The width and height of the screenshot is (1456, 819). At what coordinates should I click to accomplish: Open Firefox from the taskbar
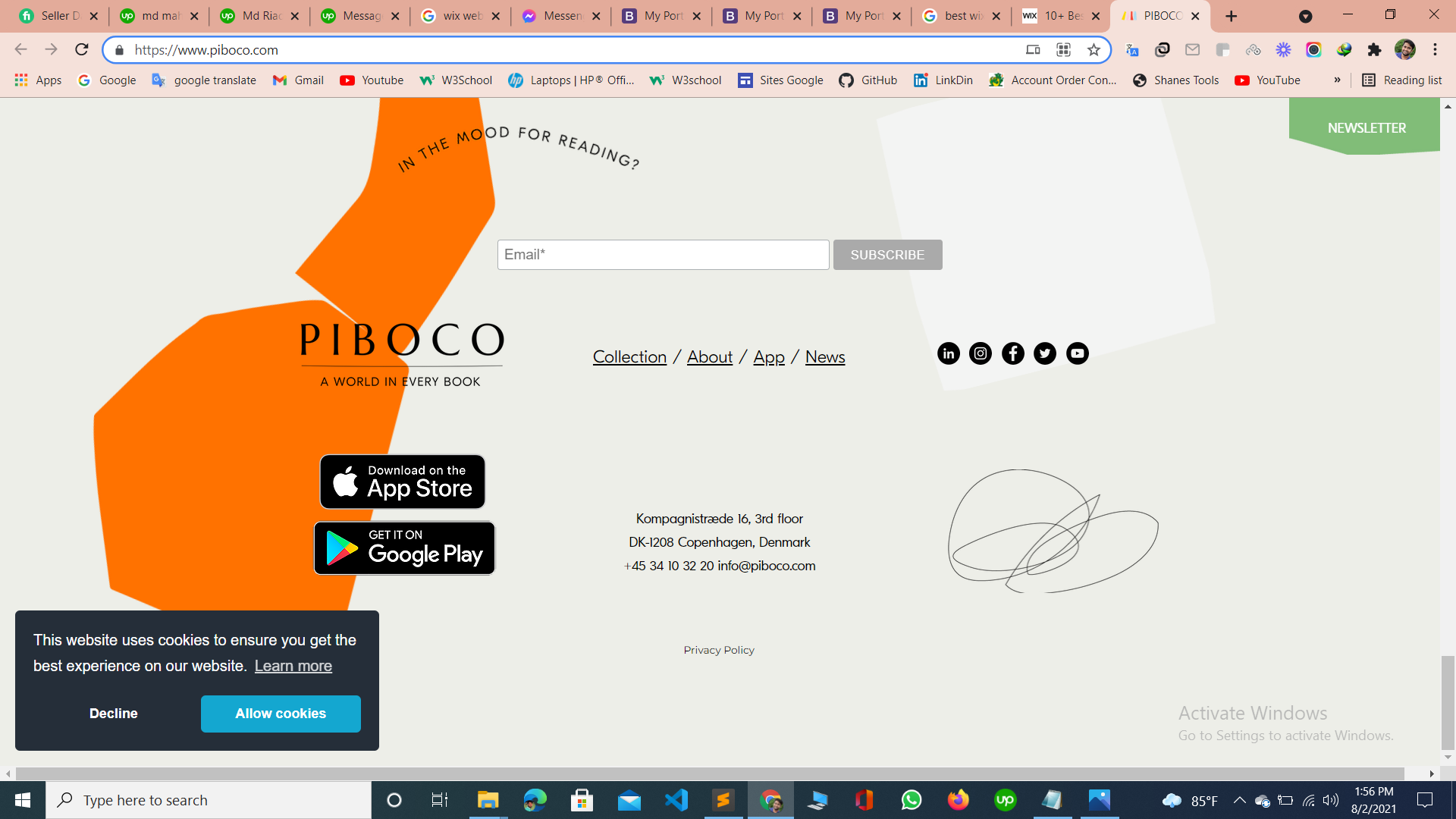pyautogui.click(x=958, y=800)
